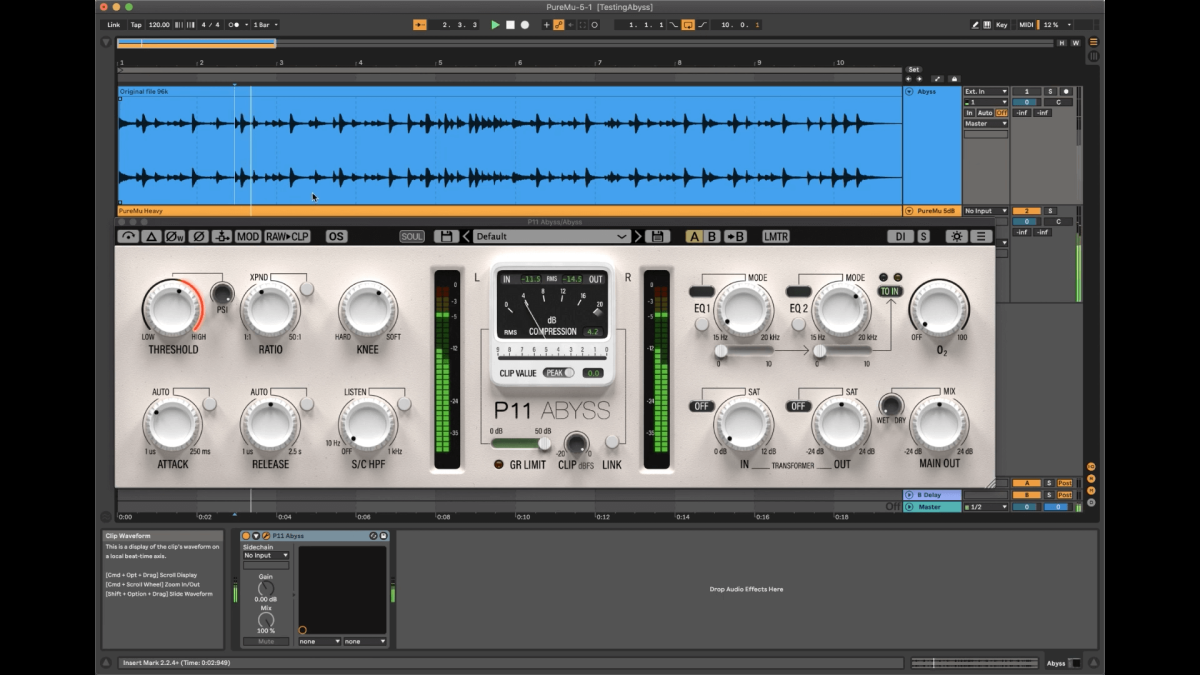Open the Ext. In input type dropdown
Image resolution: width=1200 pixels, height=675 pixels.
(986, 91)
